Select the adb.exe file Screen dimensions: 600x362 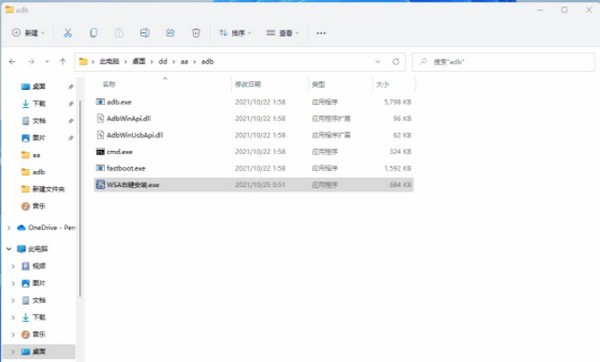[x=254, y=102]
